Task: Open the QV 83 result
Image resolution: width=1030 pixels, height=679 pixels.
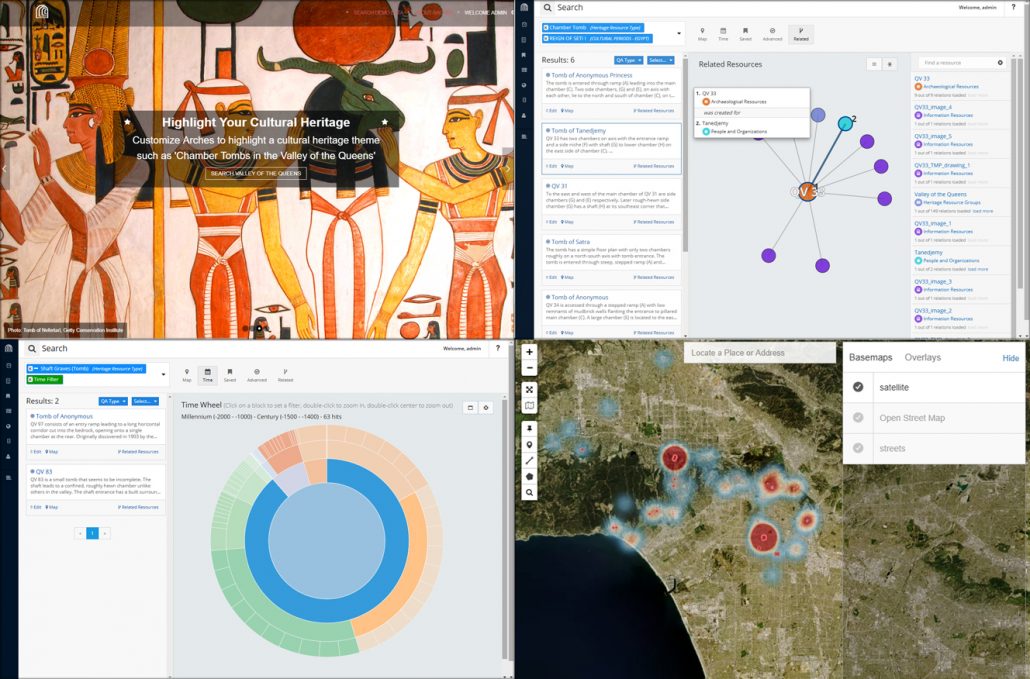Action: coord(43,471)
